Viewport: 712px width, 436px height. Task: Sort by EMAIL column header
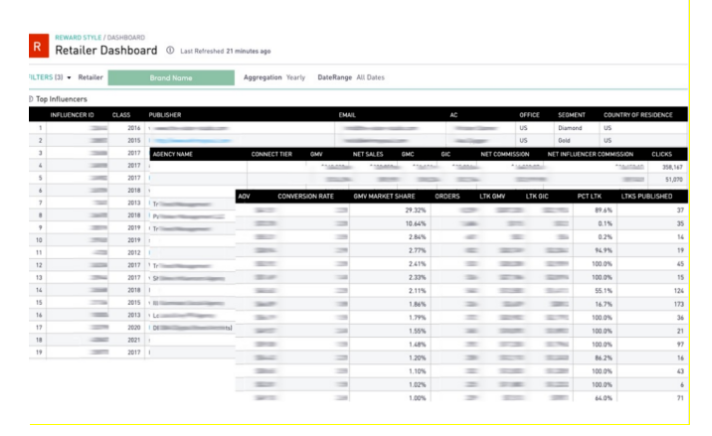[x=347, y=115]
